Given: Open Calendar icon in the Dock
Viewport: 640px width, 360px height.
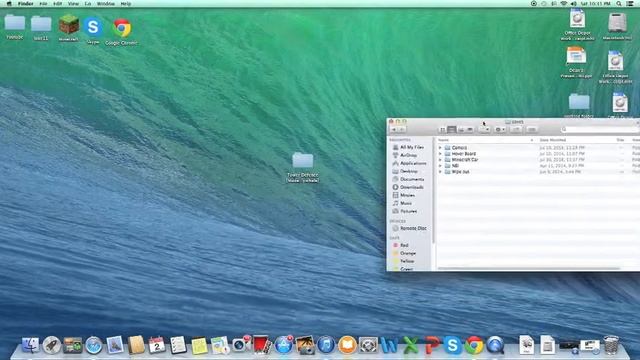Looking at the screenshot, I should (x=157, y=345).
